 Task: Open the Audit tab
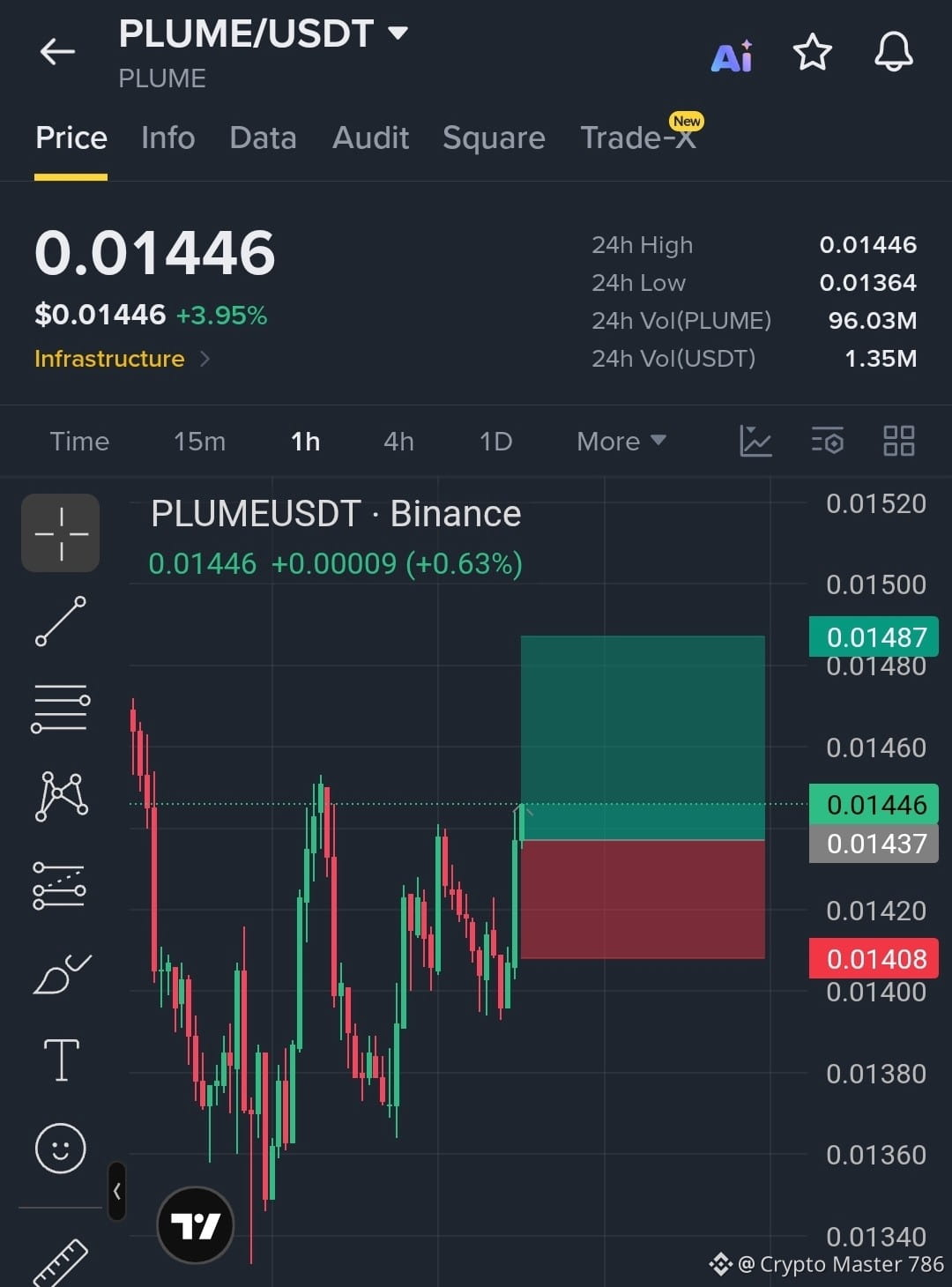pyautogui.click(x=370, y=138)
